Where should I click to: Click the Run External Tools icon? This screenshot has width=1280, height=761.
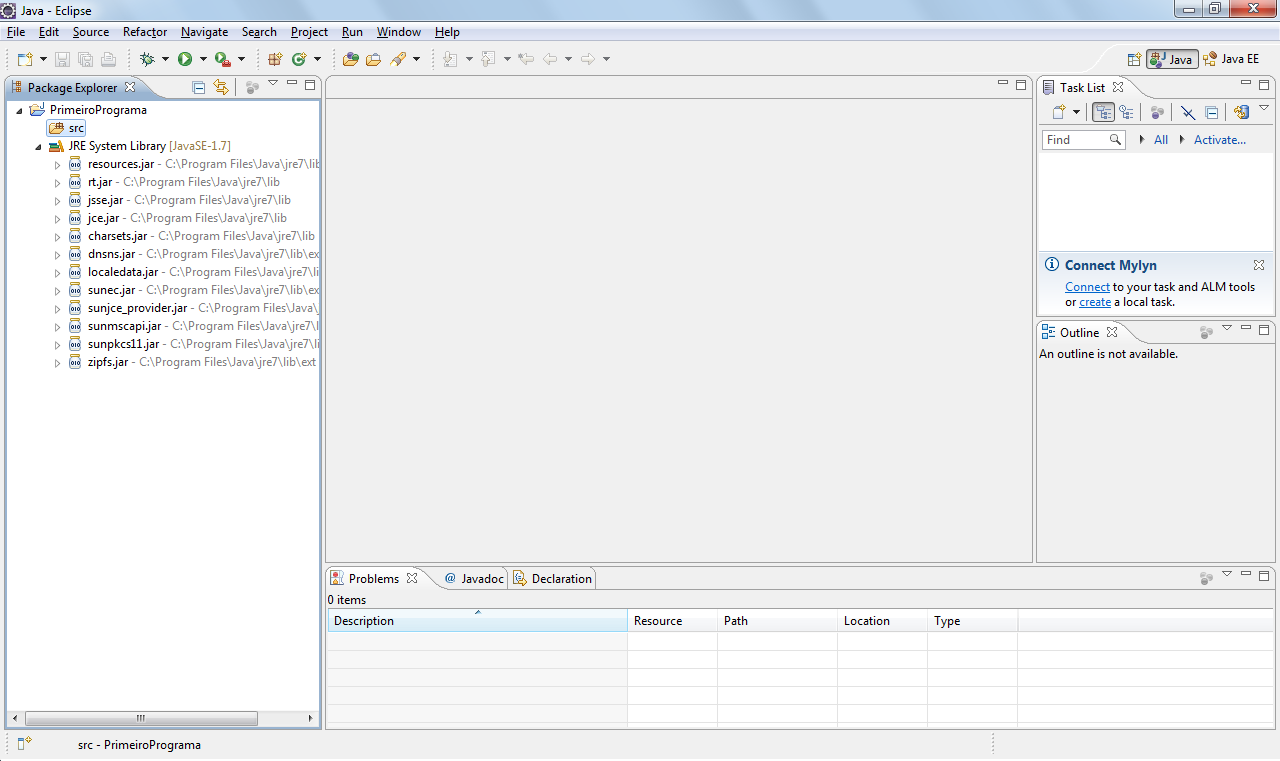[x=222, y=60]
